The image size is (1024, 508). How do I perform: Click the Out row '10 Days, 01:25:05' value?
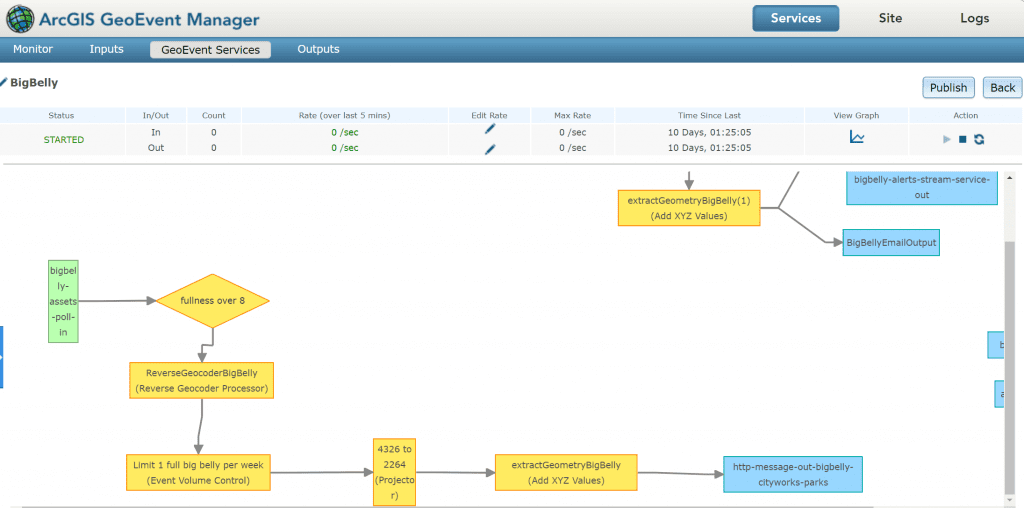710,148
